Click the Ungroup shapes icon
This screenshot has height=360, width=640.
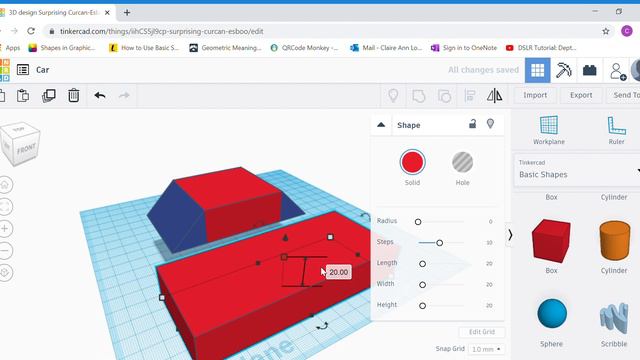[x=444, y=96]
